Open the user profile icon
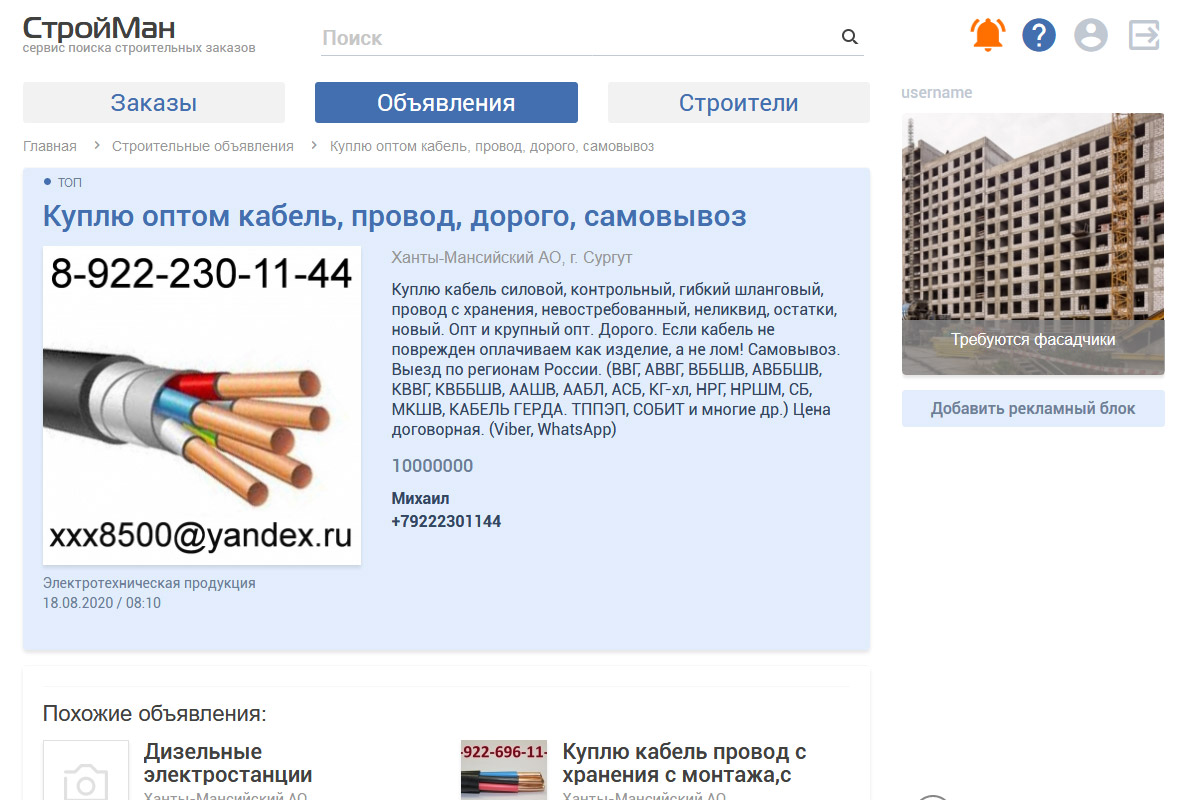This screenshot has width=1200, height=800. coord(1091,36)
